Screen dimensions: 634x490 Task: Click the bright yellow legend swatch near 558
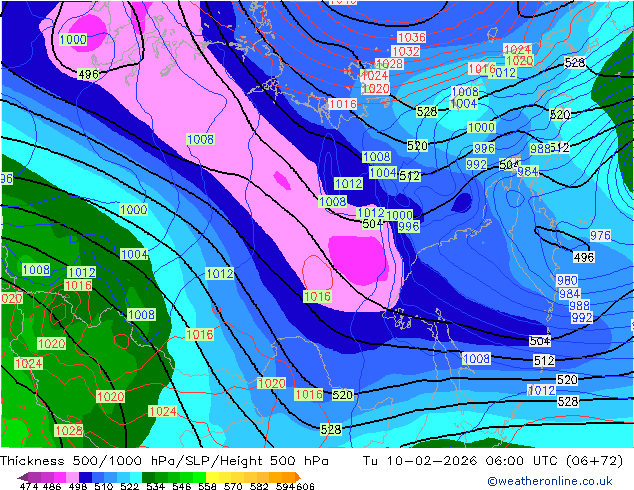click(212, 477)
